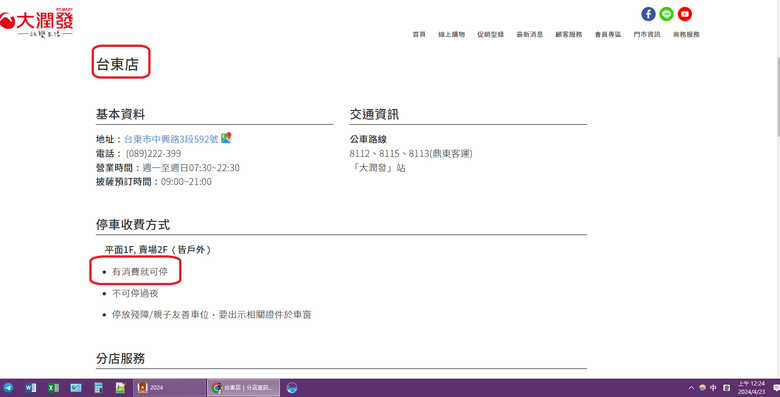
Task: Open the Calculator taskbar icon
Action: [x=98, y=388]
